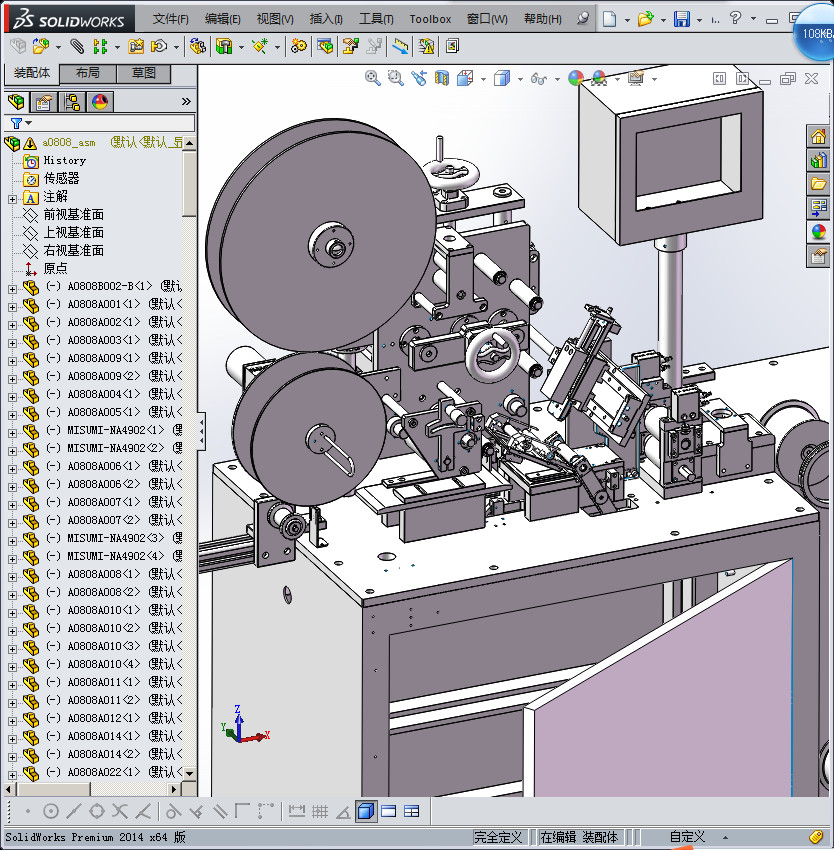Expand the 注解 annotations tree node
The height and width of the screenshot is (850, 834).
pos(12,197)
